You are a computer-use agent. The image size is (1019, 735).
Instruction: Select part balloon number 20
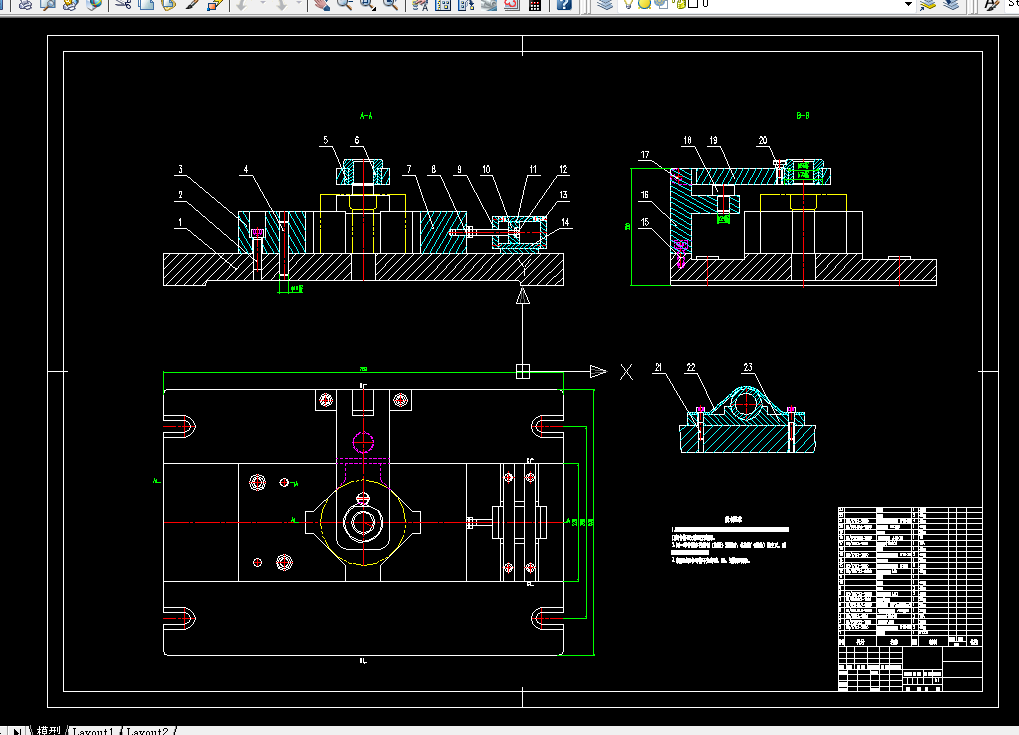(763, 140)
